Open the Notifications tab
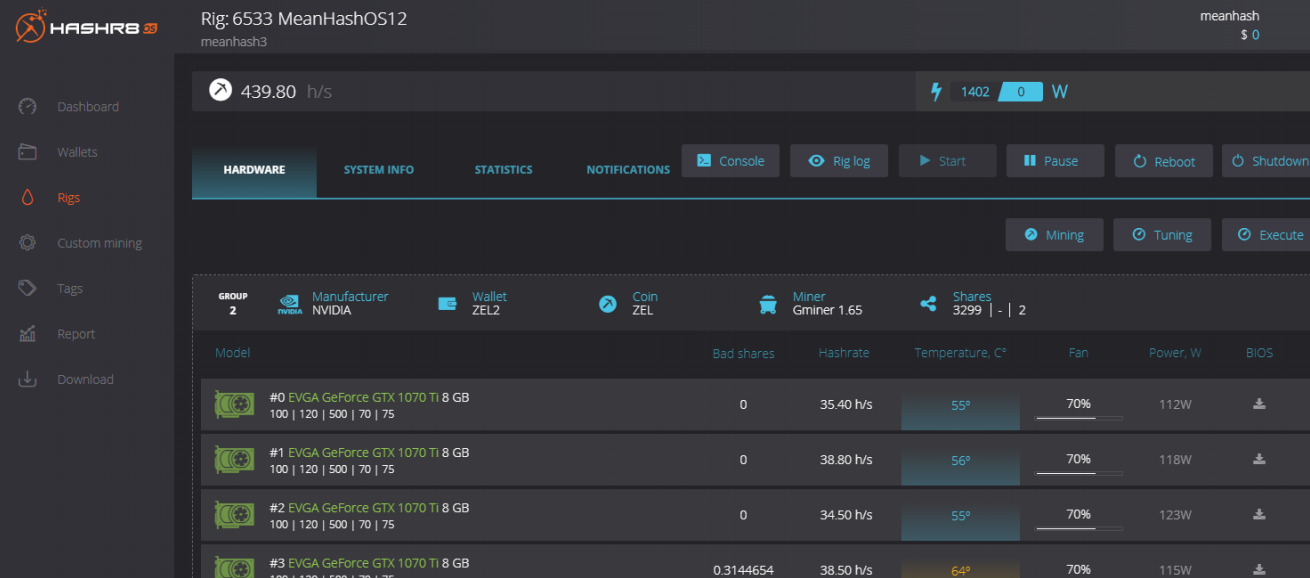 [x=628, y=170]
